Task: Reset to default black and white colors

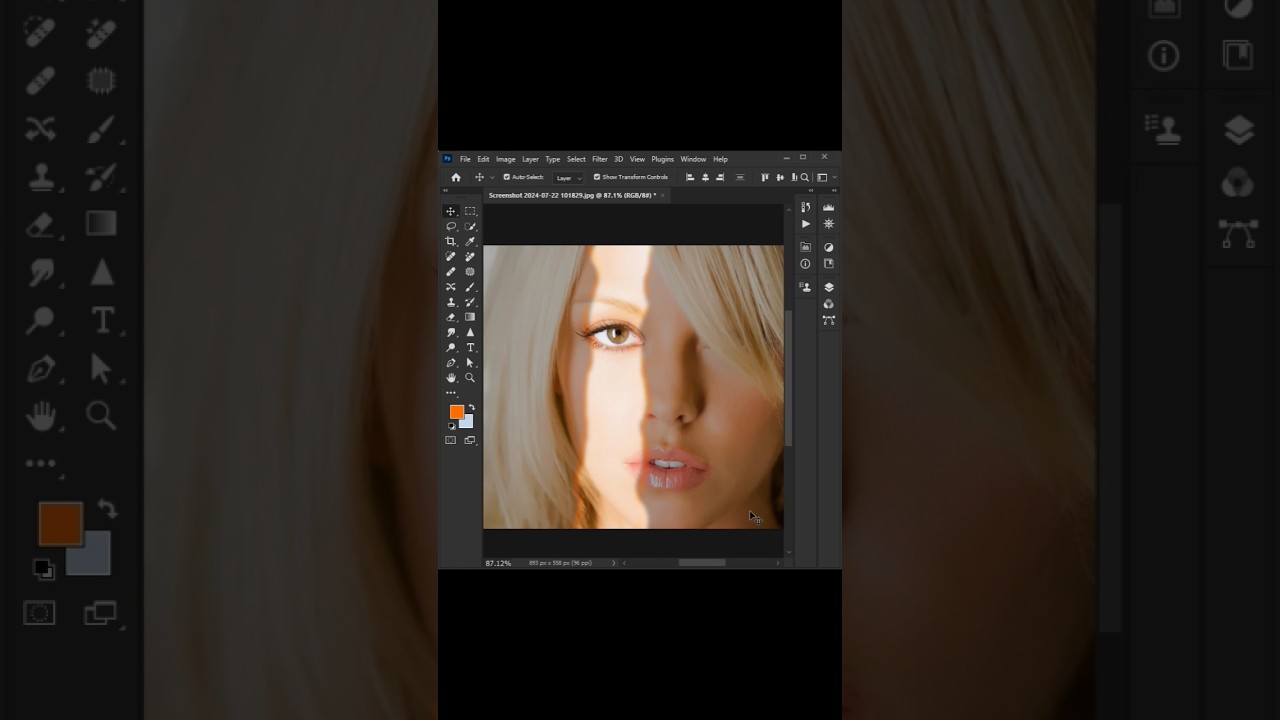Action: tap(452, 426)
